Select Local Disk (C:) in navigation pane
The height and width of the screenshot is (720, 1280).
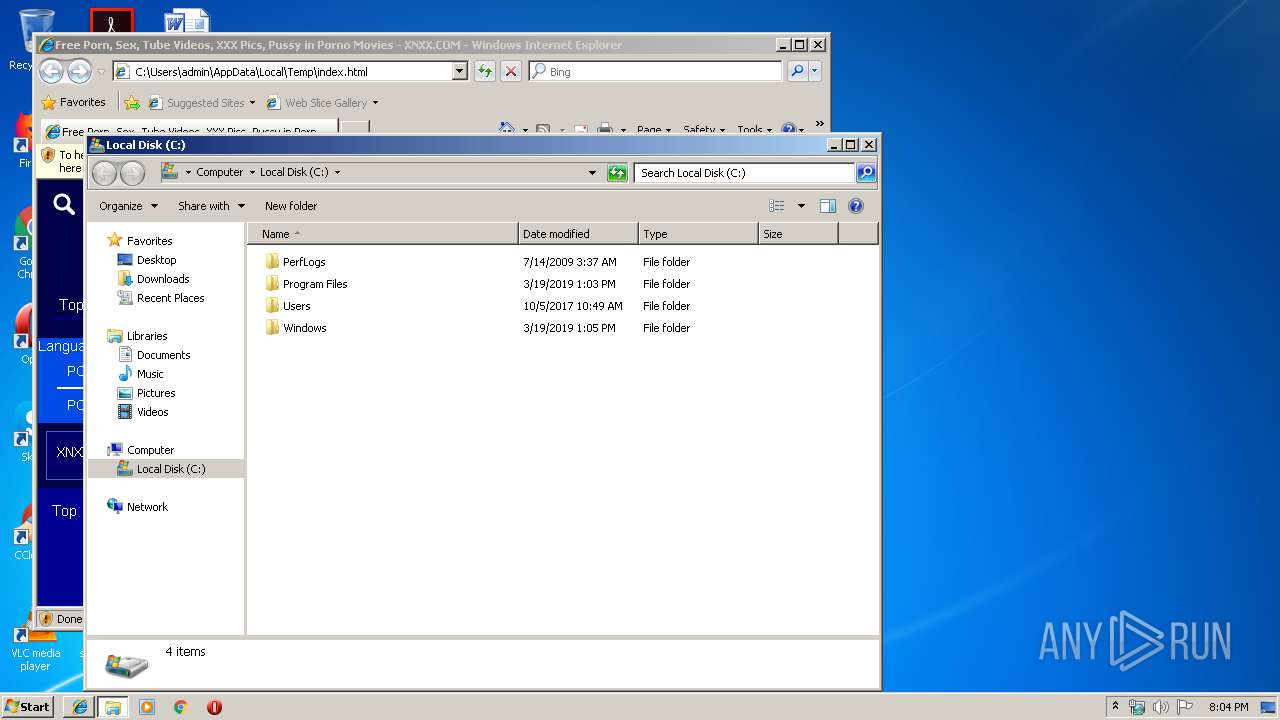[x=166, y=469]
